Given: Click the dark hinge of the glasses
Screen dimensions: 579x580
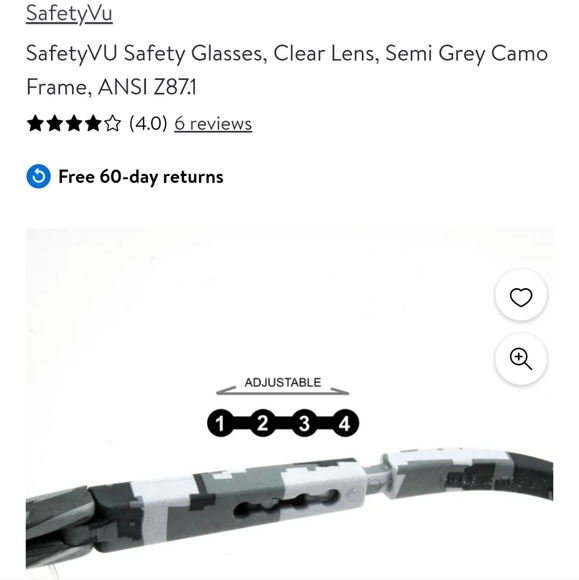Looking at the screenshot, I should click(x=80, y=534).
